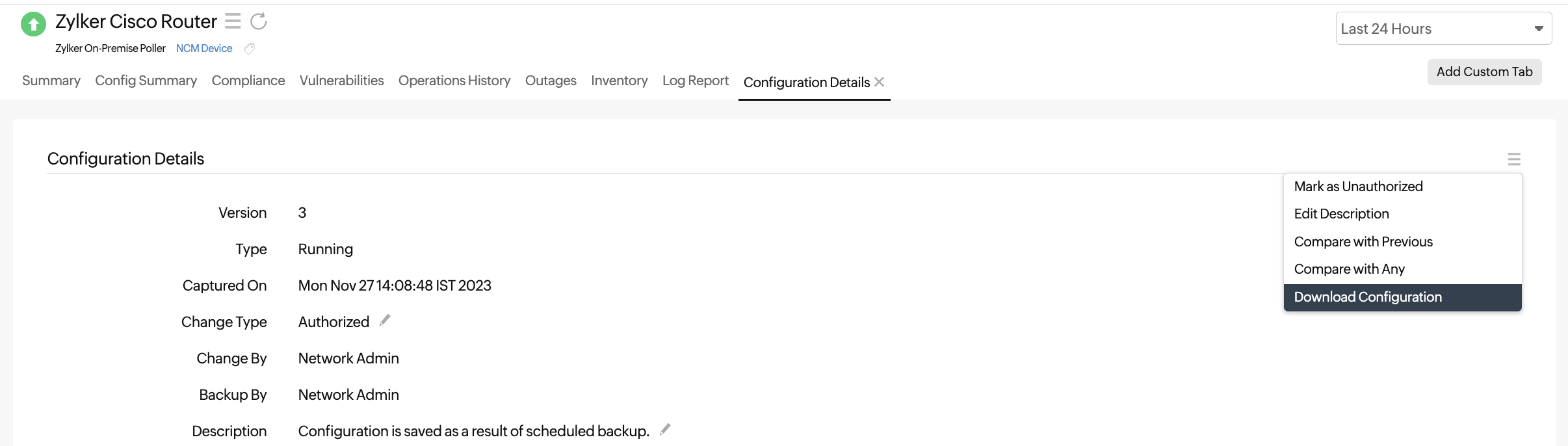The width and height of the screenshot is (1568, 446).
Task: Click Download Configuration in the menu
Action: pos(1368,297)
